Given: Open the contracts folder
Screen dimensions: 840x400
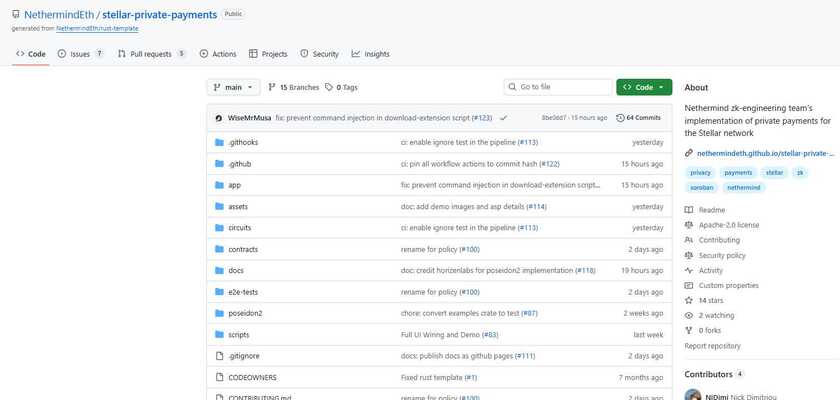Looking at the screenshot, I should pos(242,249).
